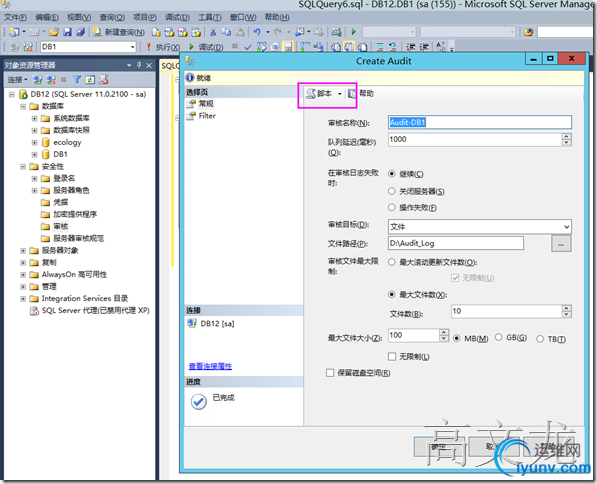The image size is (597, 484).
Task: Collapse the 安全性 folder node
Action: (x=23, y=166)
